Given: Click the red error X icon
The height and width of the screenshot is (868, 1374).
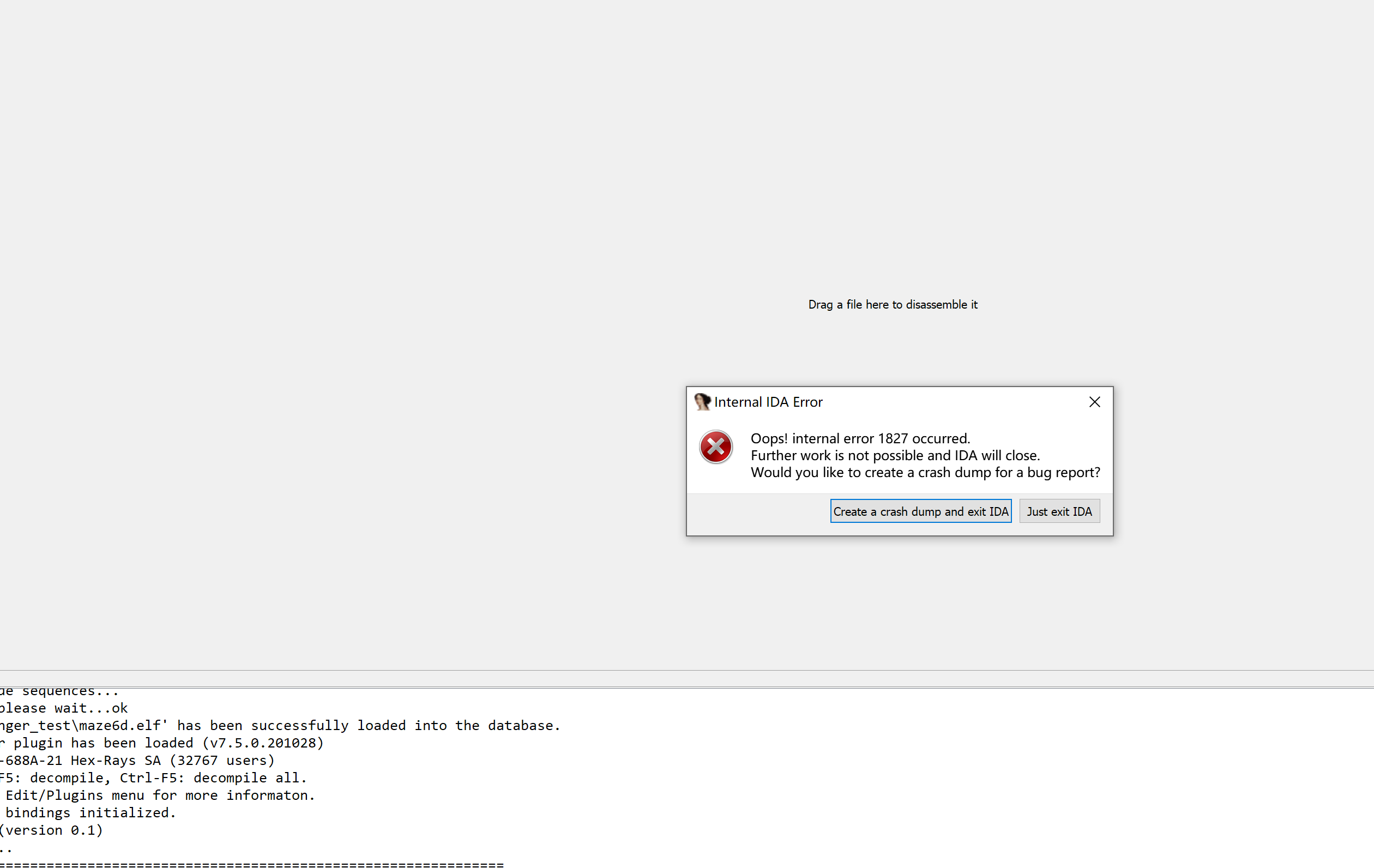Looking at the screenshot, I should 715,447.
